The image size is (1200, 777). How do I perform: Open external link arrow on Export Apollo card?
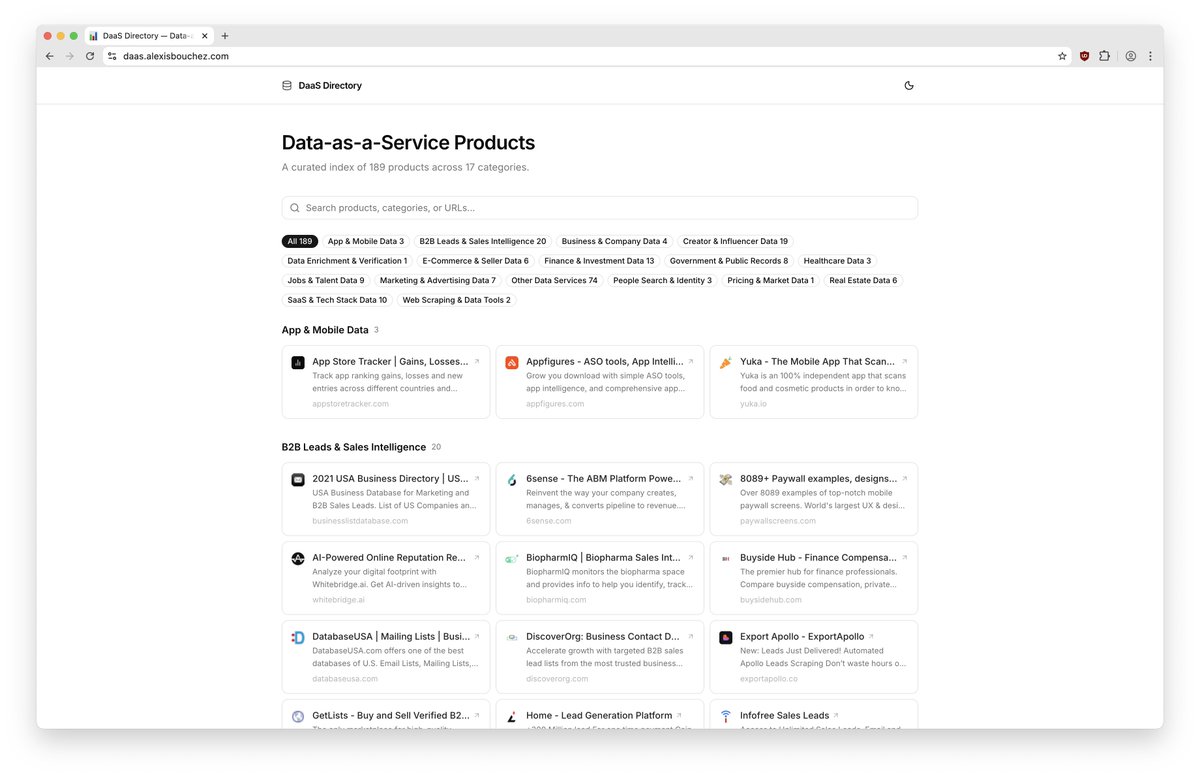[871, 636]
